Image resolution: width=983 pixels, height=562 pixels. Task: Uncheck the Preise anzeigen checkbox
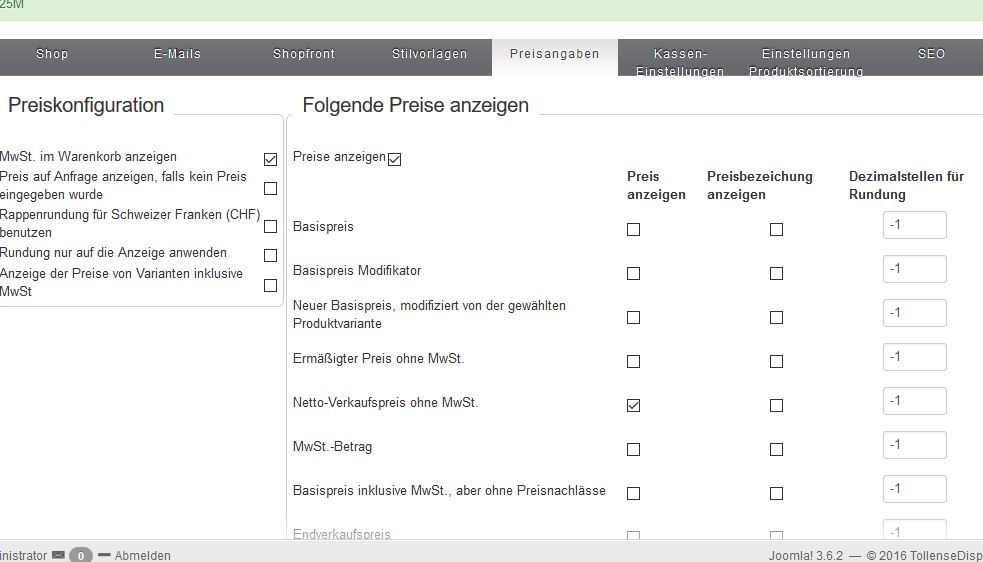(x=394, y=159)
